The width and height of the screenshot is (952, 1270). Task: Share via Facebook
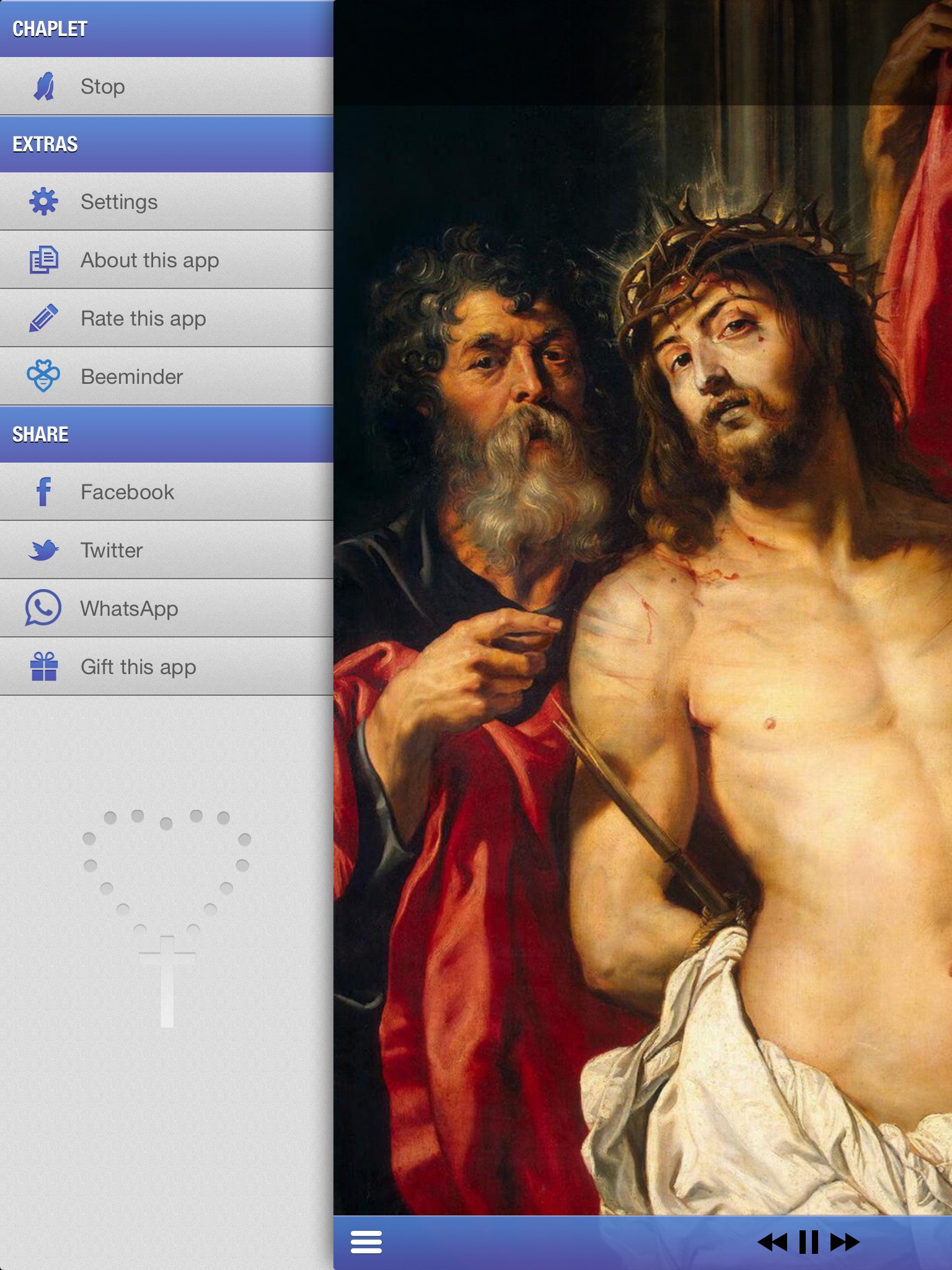(x=167, y=492)
